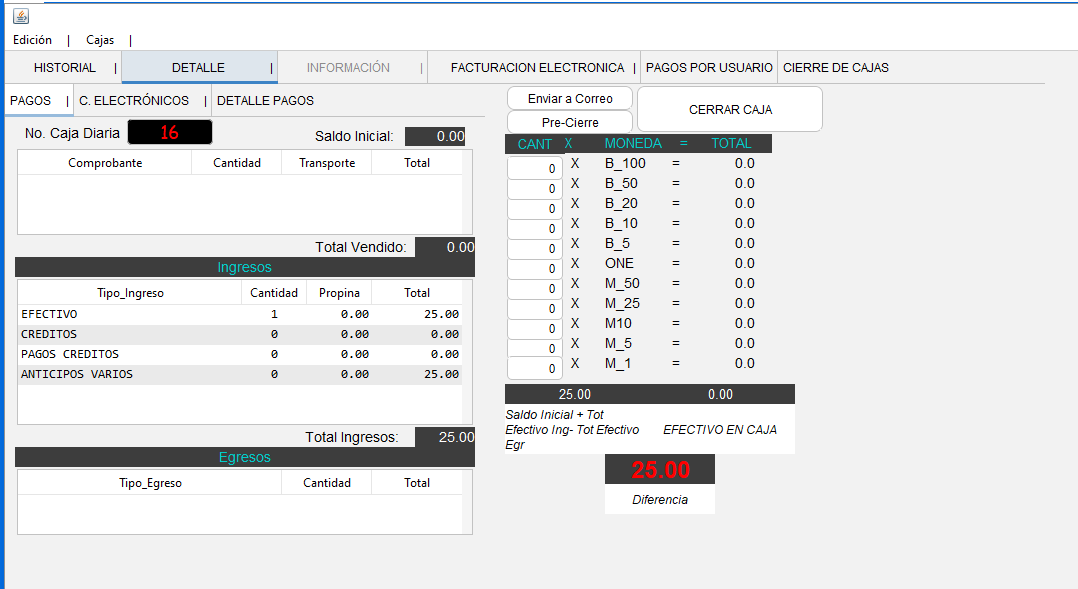Focus the B_20 quantity field
The width and height of the screenshot is (1078, 589).
coord(535,208)
